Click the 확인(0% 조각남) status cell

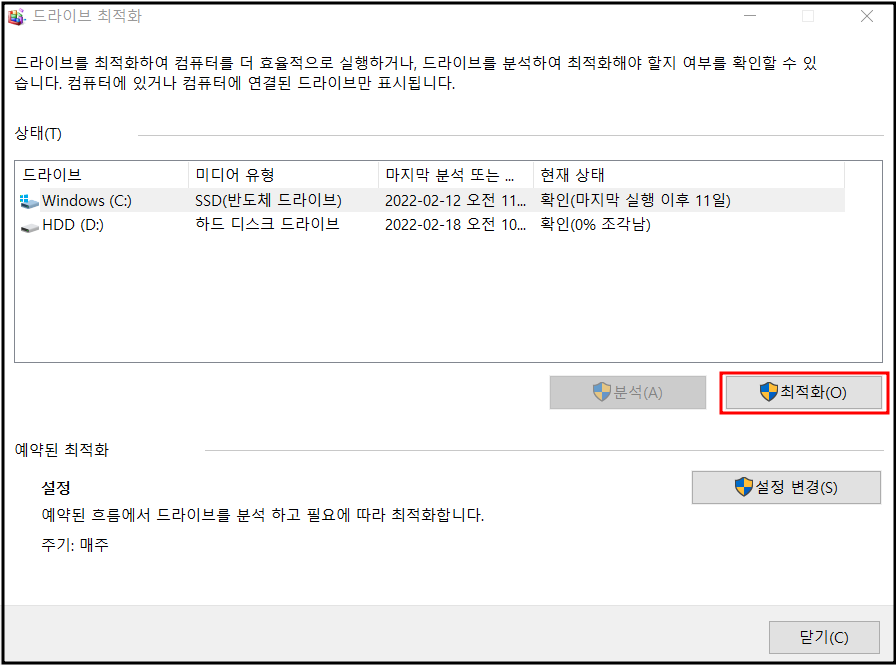coord(595,225)
